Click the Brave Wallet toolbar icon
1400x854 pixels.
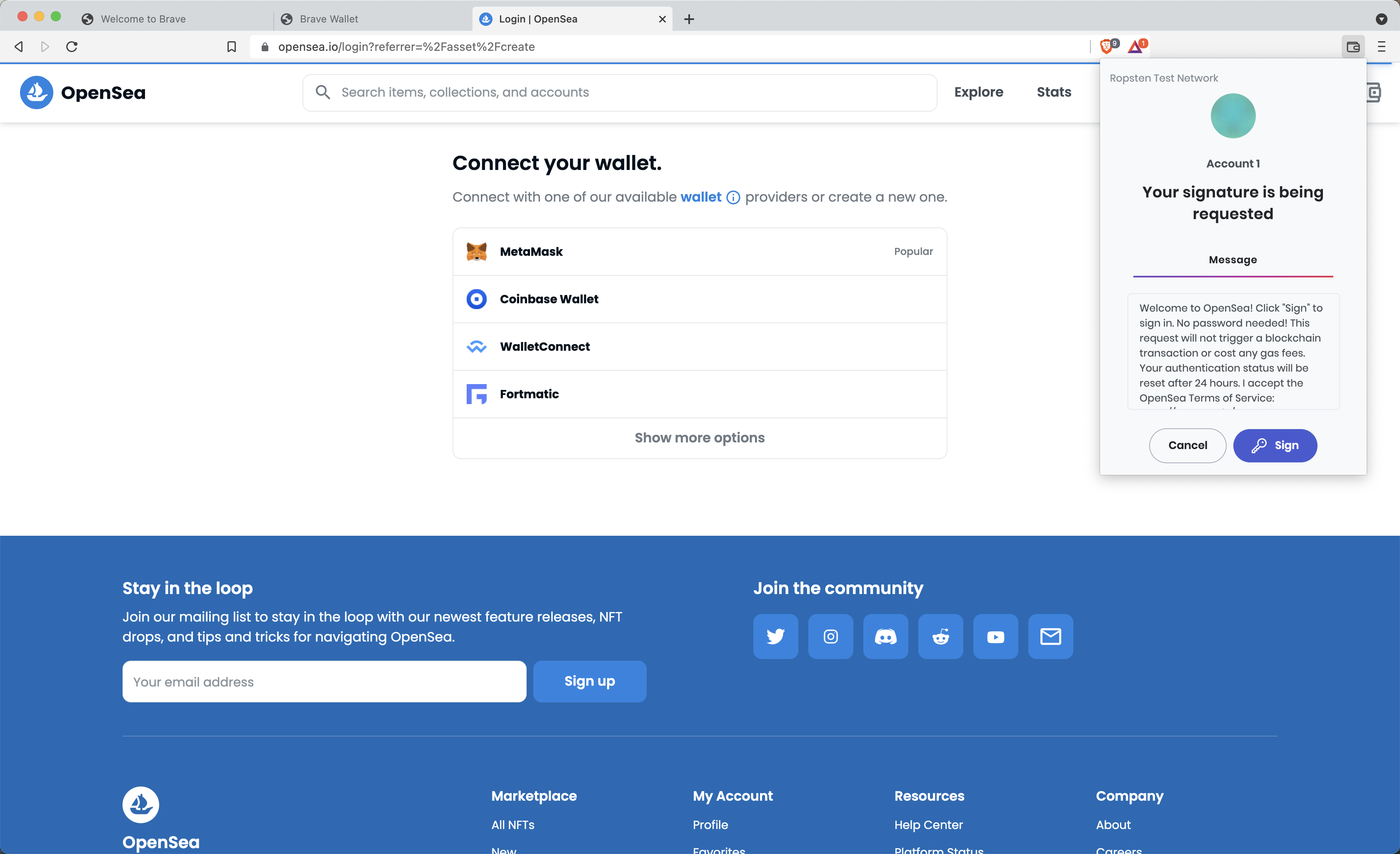(x=1353, y=47)
